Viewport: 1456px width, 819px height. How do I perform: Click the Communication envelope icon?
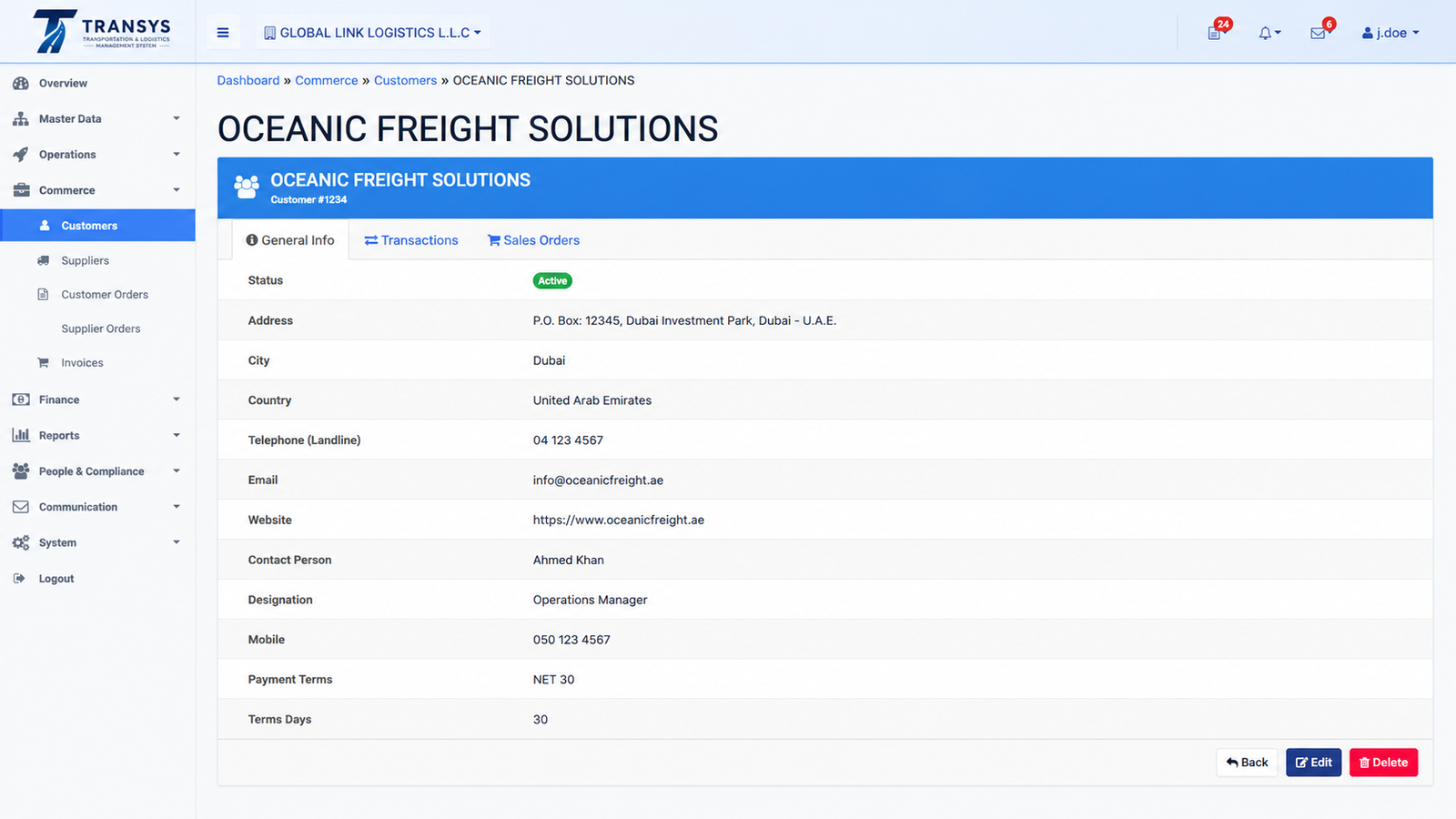pos(21,507)
